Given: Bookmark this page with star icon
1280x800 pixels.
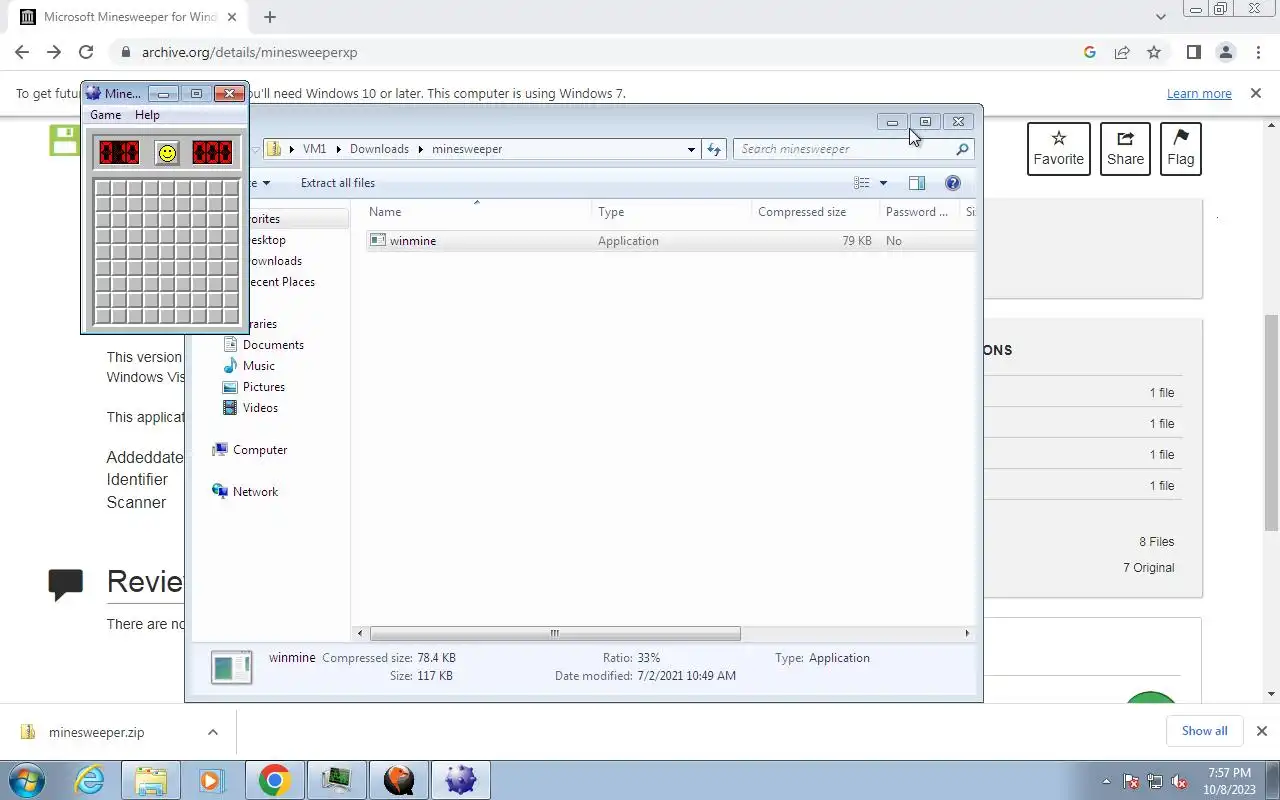Looking at the screenshot, I should click(x=1154, y=52).
